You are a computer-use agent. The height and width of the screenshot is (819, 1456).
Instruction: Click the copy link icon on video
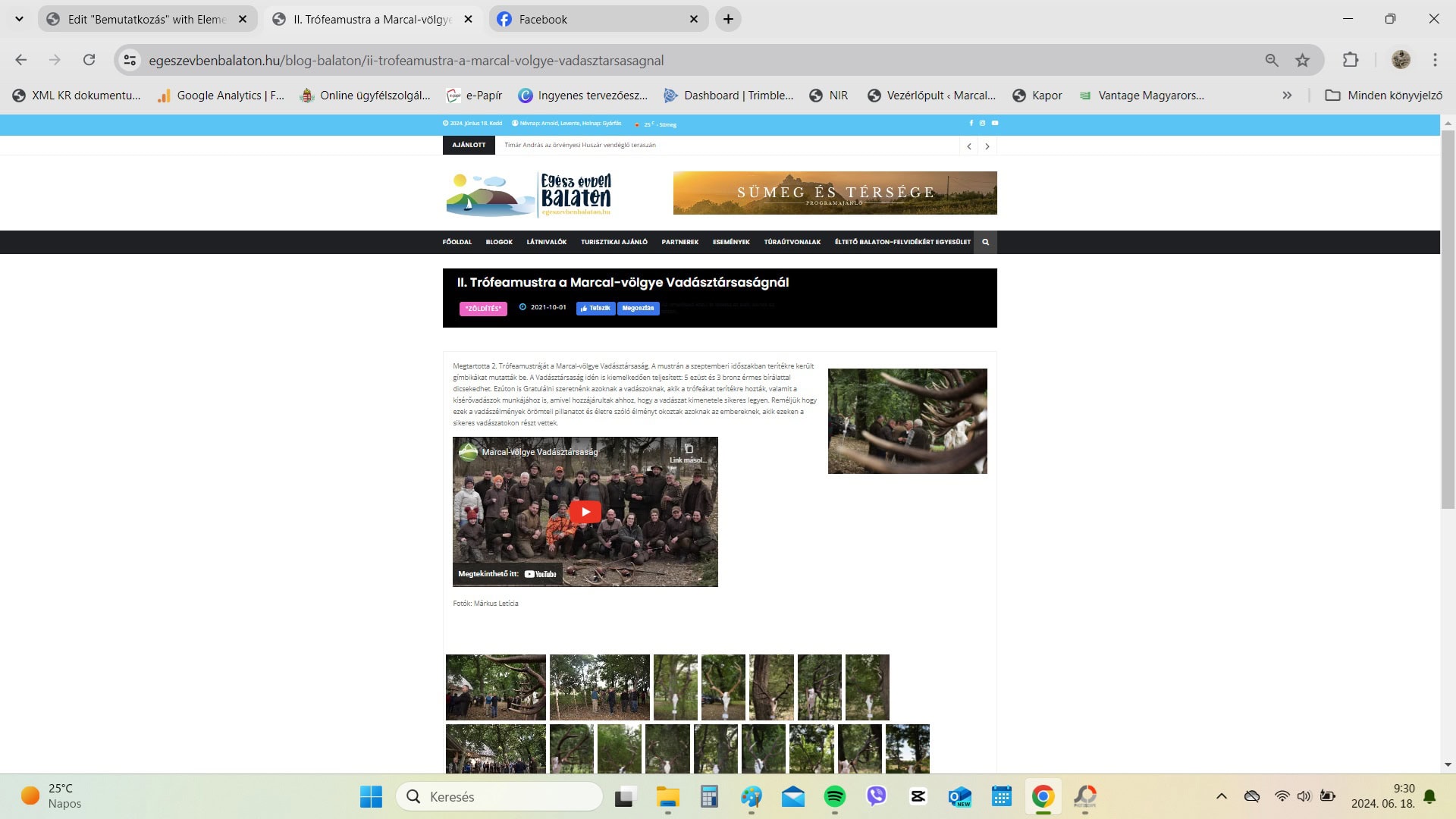coord(688,449)
